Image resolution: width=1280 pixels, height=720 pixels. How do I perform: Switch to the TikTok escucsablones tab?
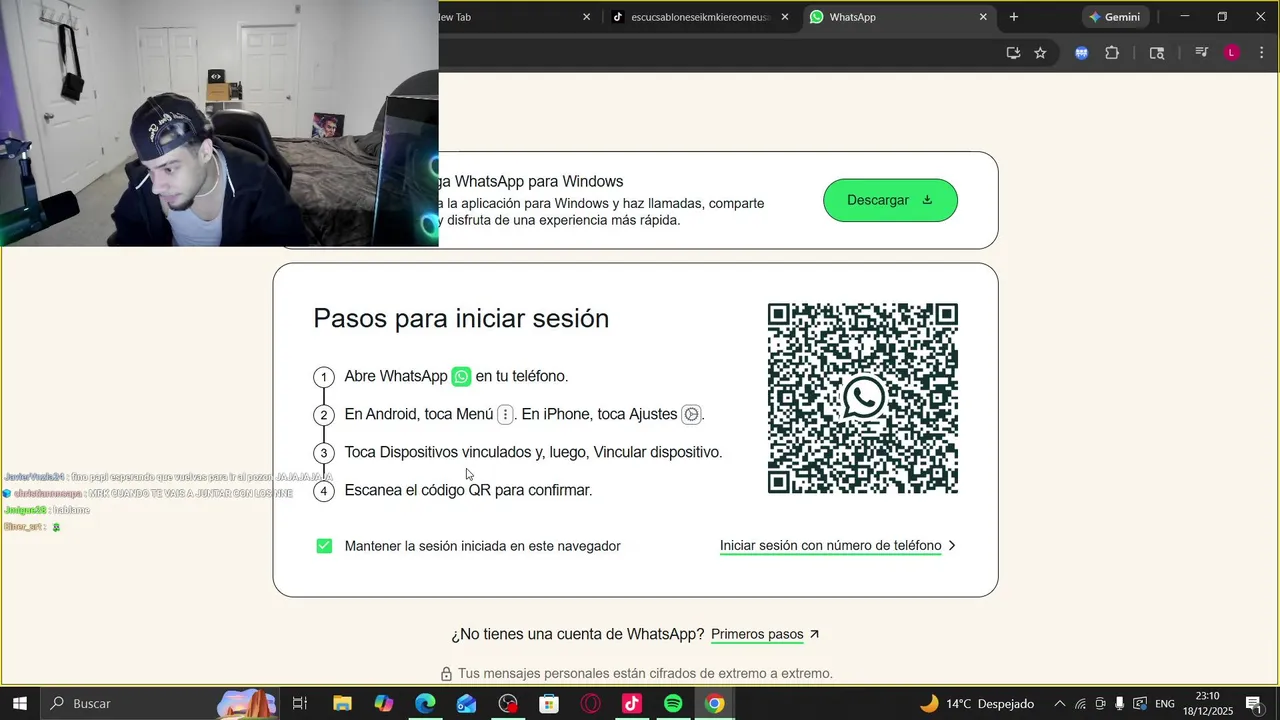pos(700,17)
